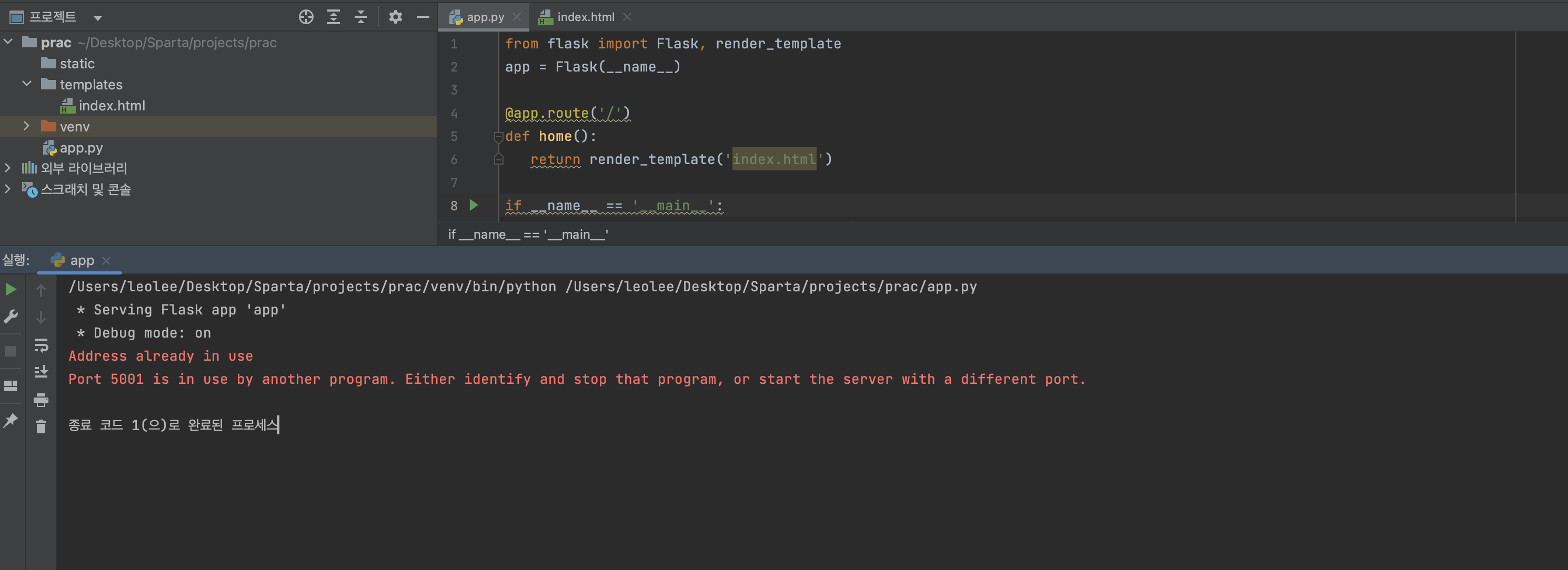Click down-the-stack-trace arrow
This screenshot has height=570, width=1568.
41,317
